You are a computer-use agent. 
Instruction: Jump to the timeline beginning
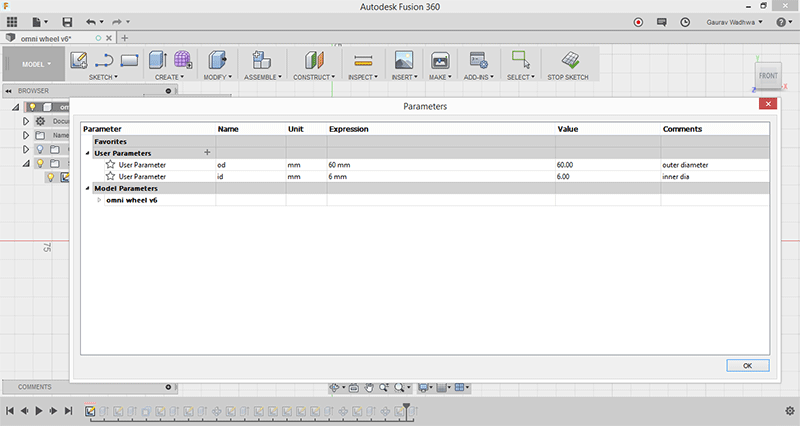[x=10, y=411]
